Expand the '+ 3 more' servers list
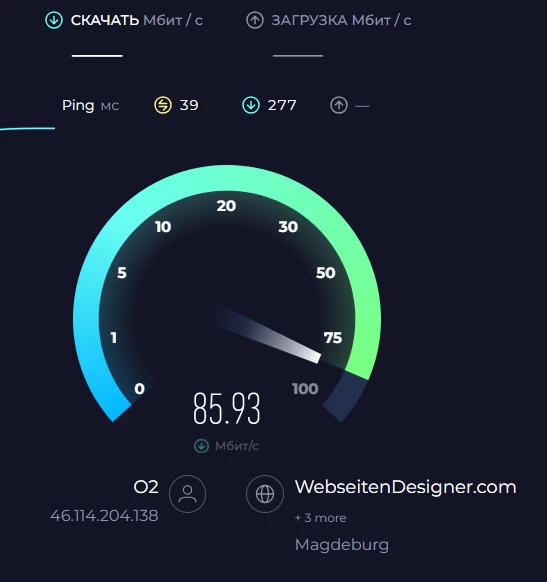The image size is (547, 582). point(321,518)
